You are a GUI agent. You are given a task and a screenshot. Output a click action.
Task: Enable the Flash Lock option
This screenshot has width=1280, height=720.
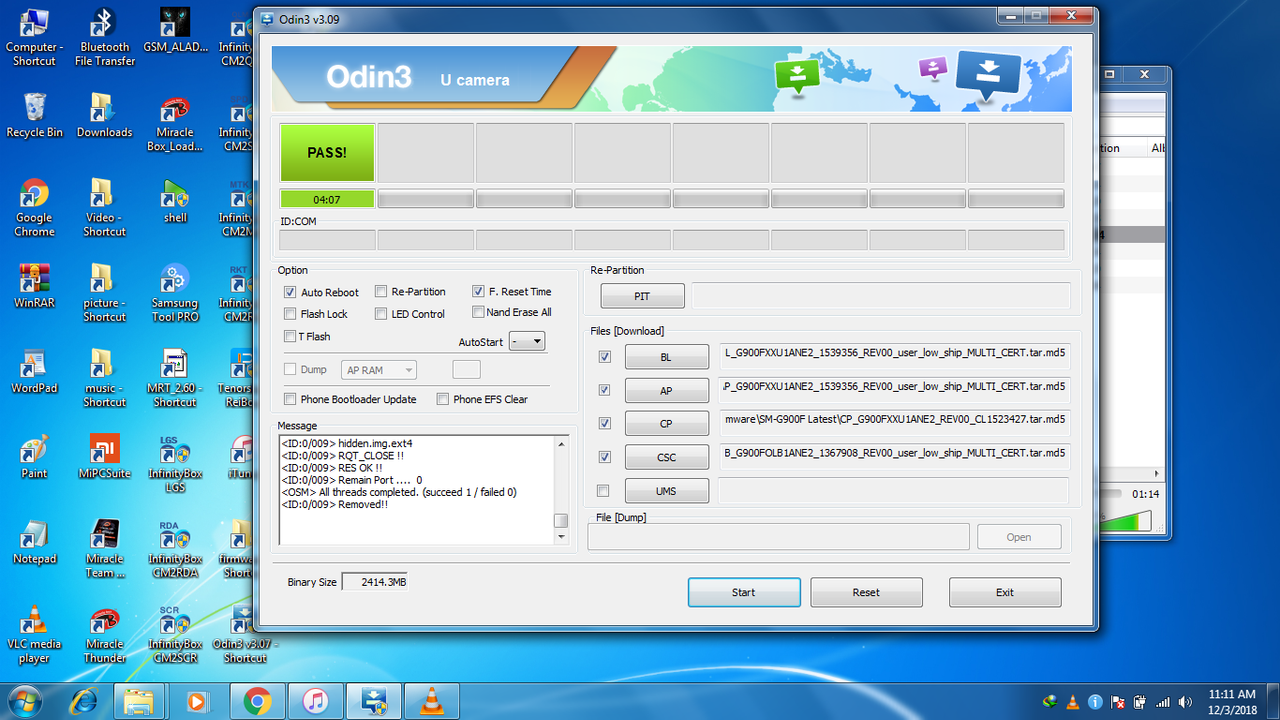pos(290,314)
